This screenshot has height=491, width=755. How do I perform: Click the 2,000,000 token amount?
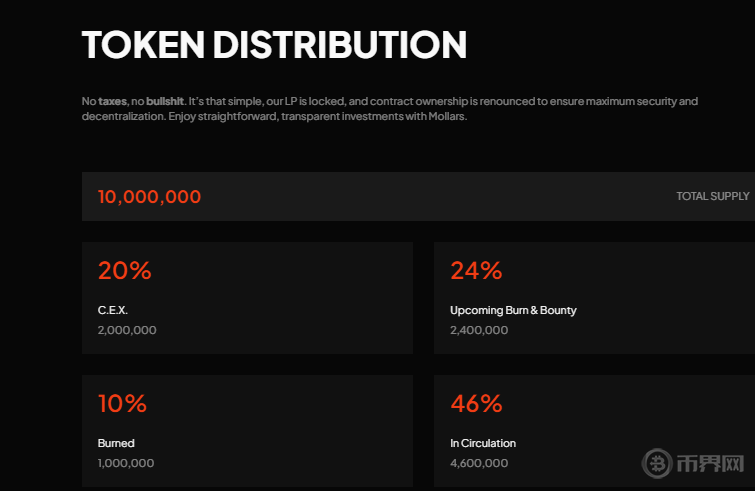coord(127,330)
